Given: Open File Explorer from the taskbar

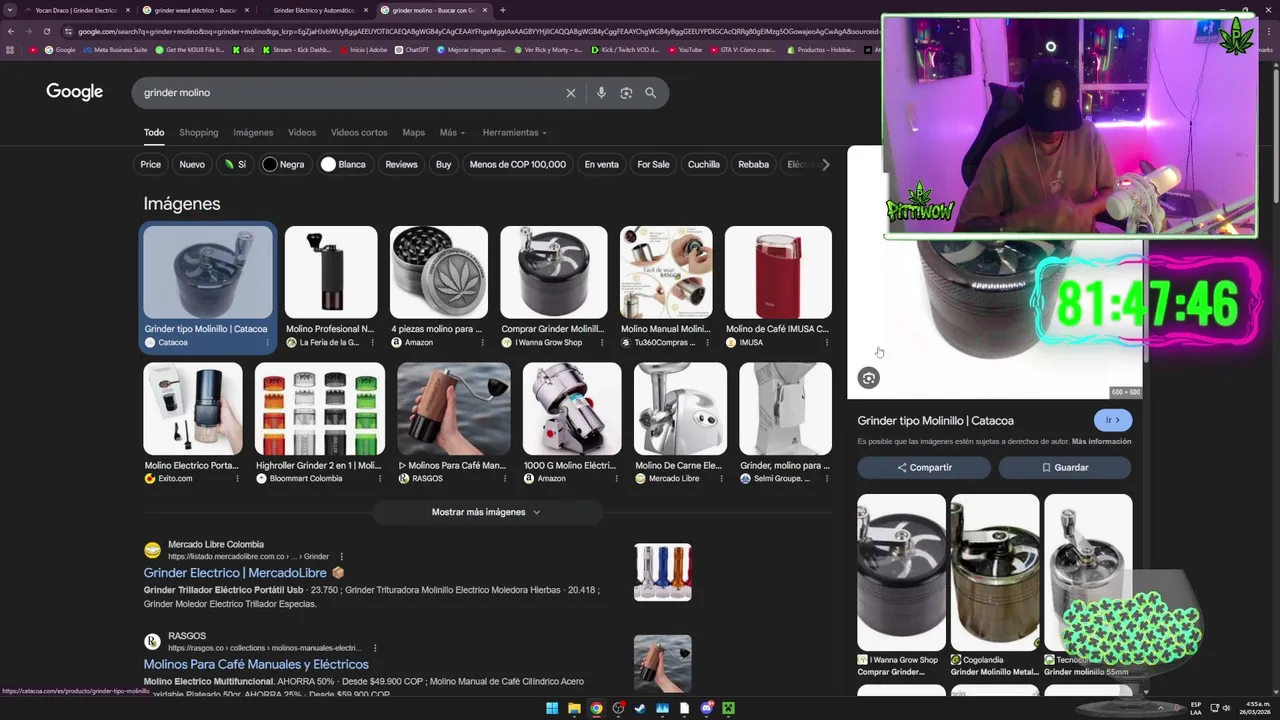Looking at the screenshot, I should pyautogui.click(x=574, y=709).
